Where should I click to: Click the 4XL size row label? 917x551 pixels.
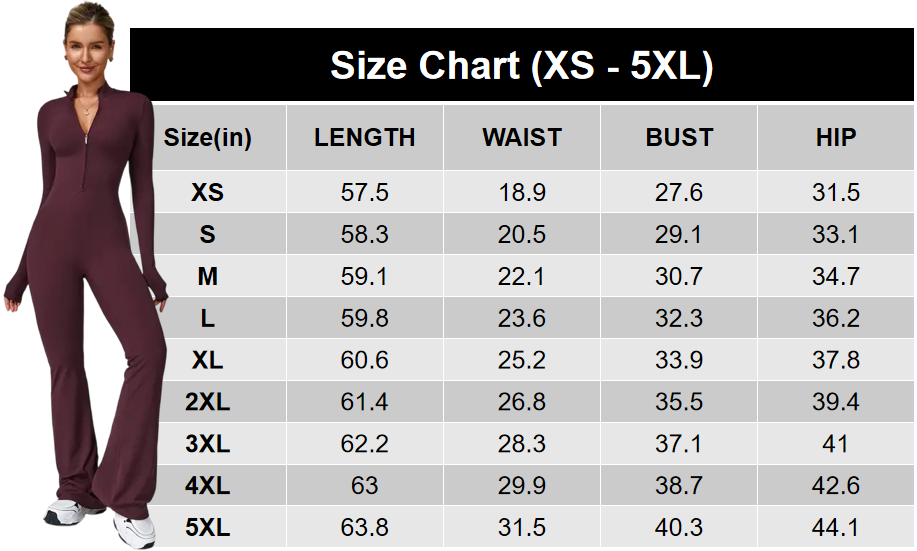pos(208,486)
